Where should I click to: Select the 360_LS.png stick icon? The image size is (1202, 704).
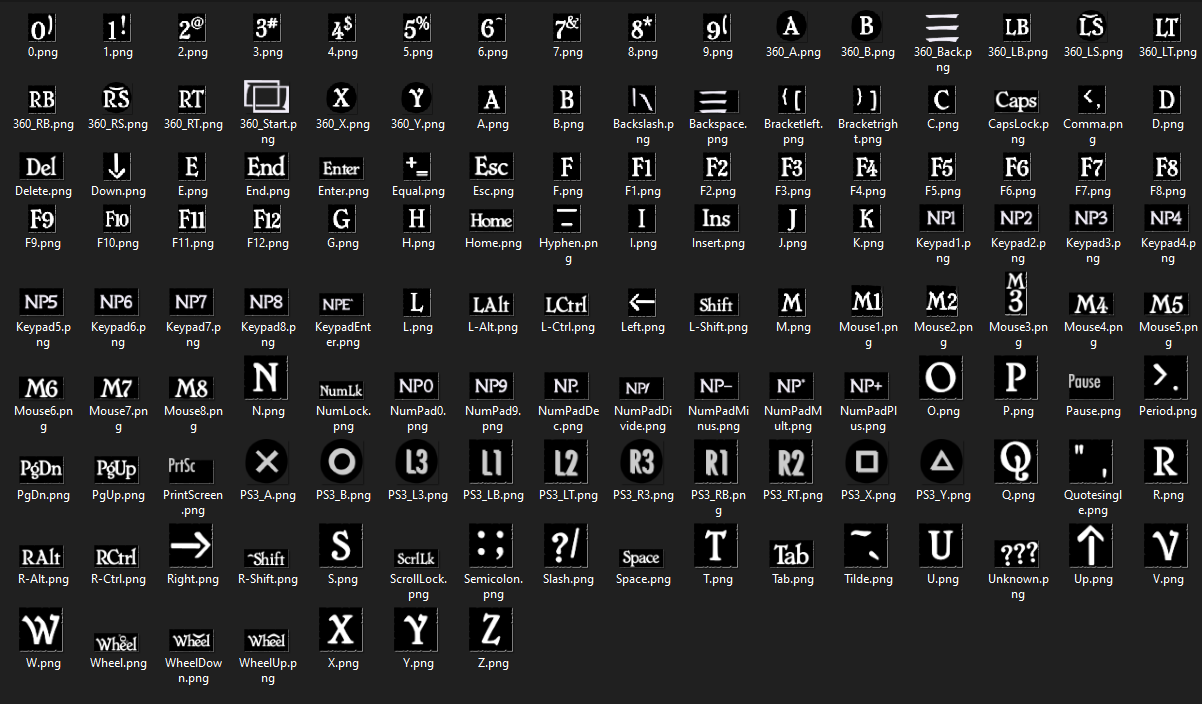1091,28
